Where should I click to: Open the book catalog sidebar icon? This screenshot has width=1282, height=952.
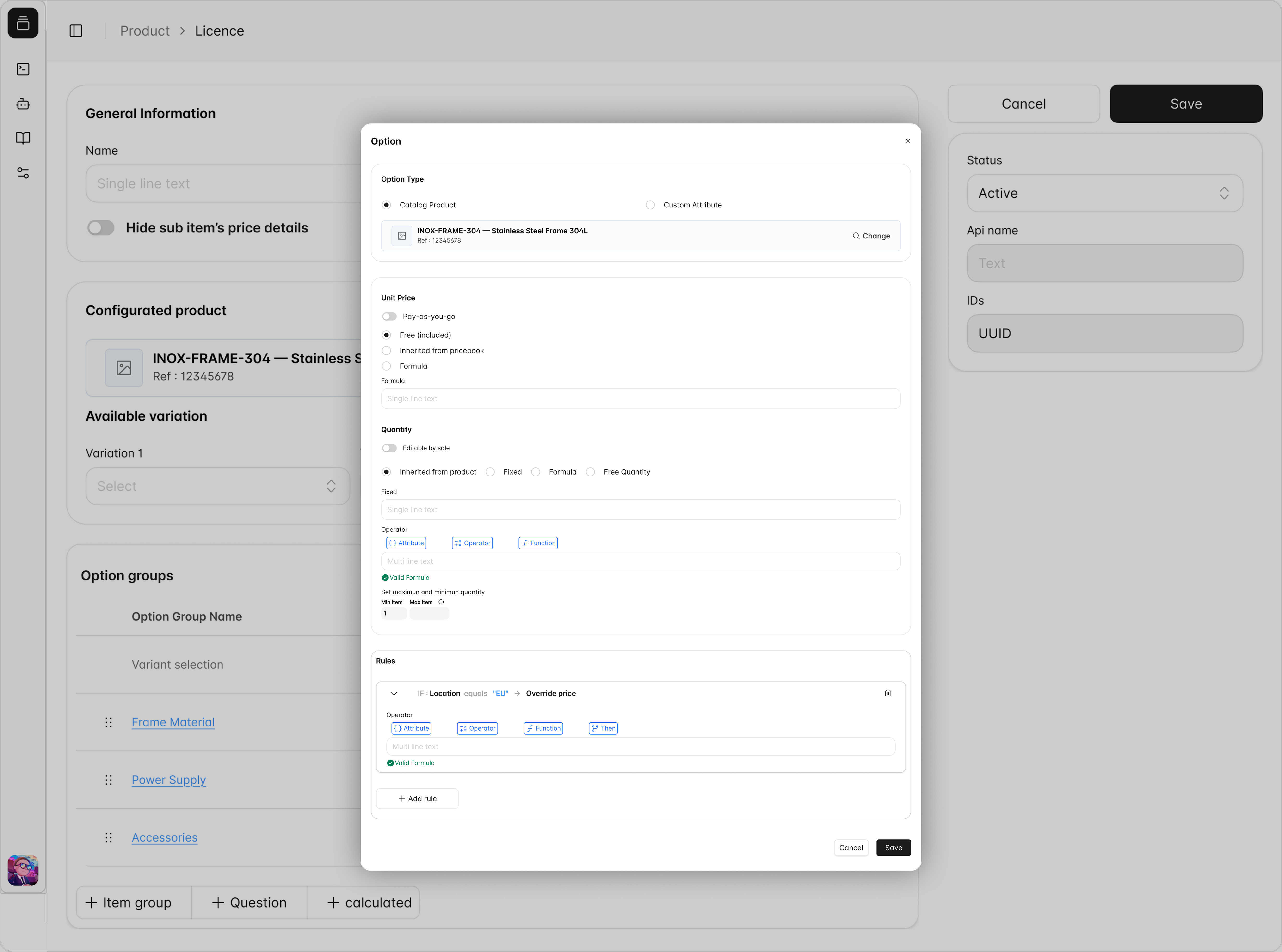point(23,138)
